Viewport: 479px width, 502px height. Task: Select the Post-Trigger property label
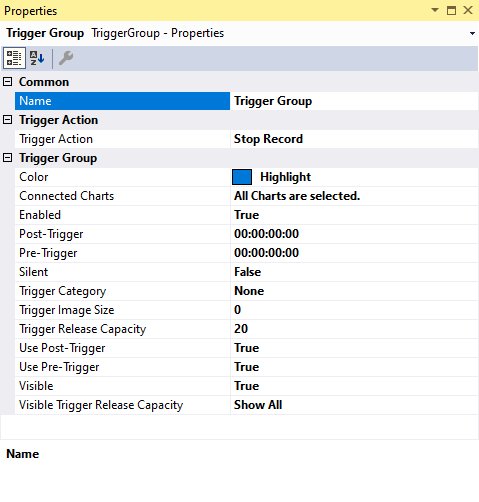51,234
